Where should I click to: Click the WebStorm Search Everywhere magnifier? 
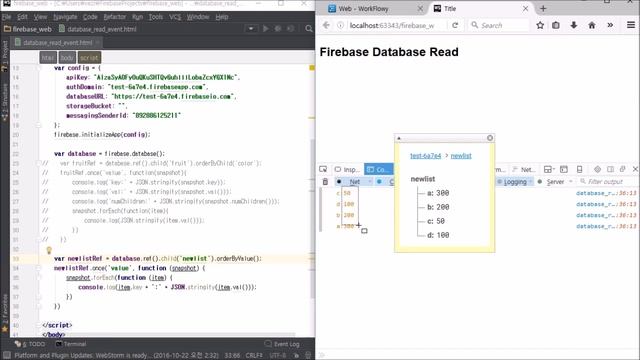(x=309, y=29)
